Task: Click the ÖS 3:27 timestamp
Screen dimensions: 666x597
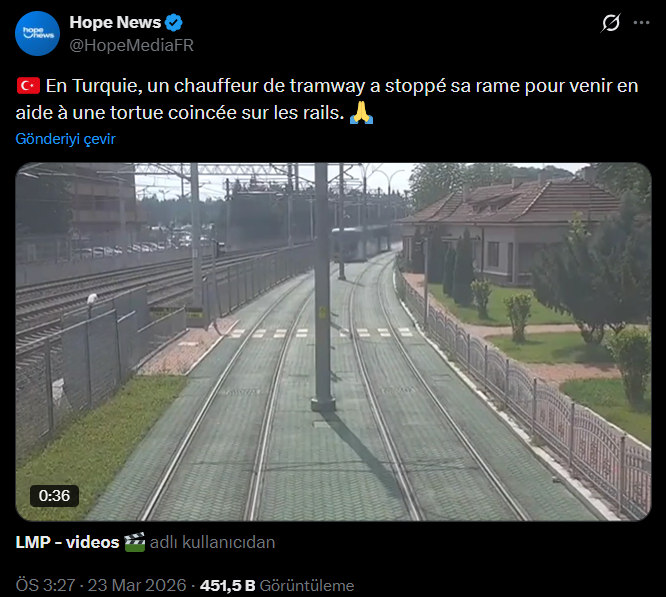Action: pyautogui.click(x=45, y=585)
